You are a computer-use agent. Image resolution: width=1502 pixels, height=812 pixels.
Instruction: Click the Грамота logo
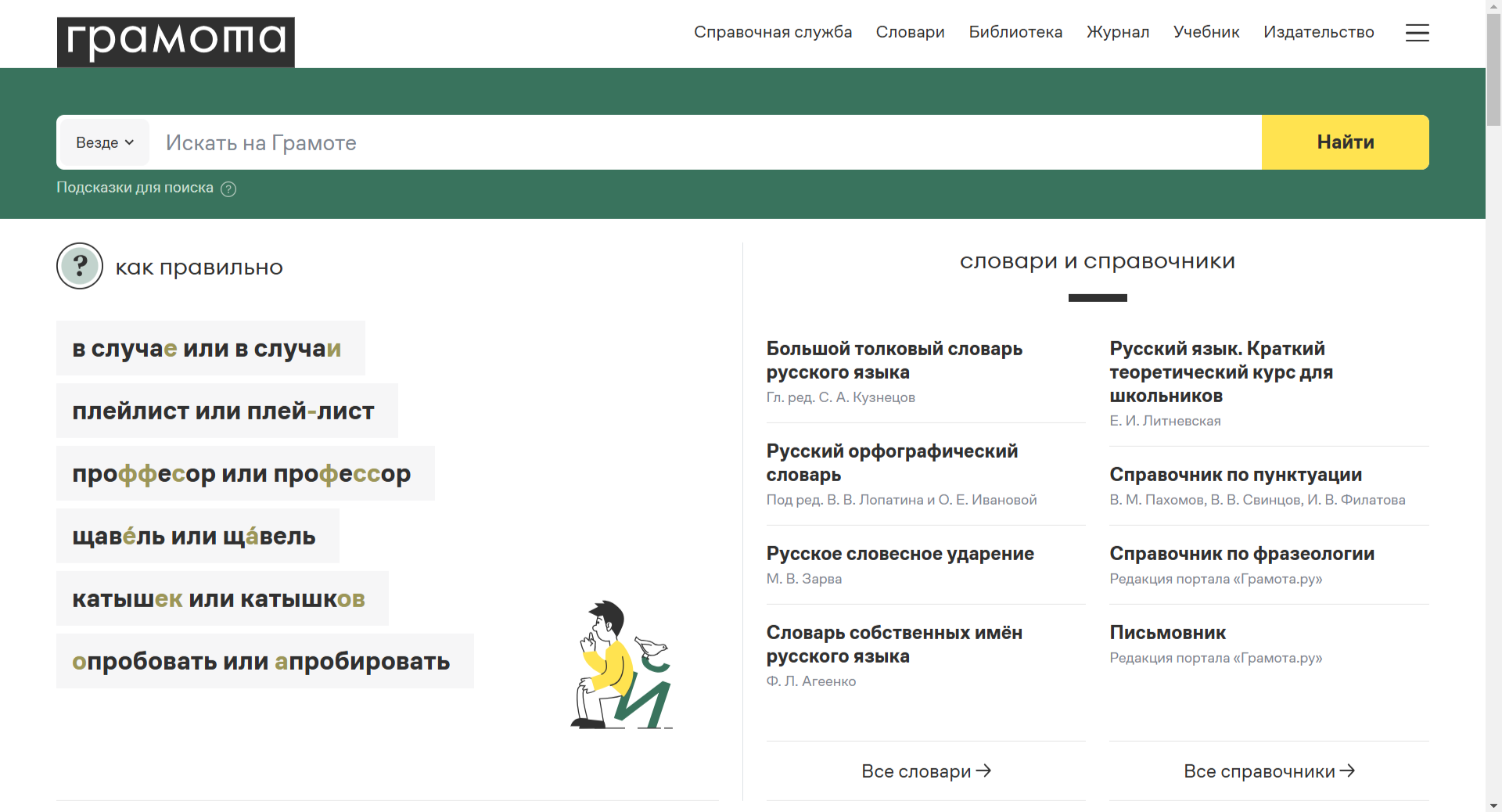point(176,41)
